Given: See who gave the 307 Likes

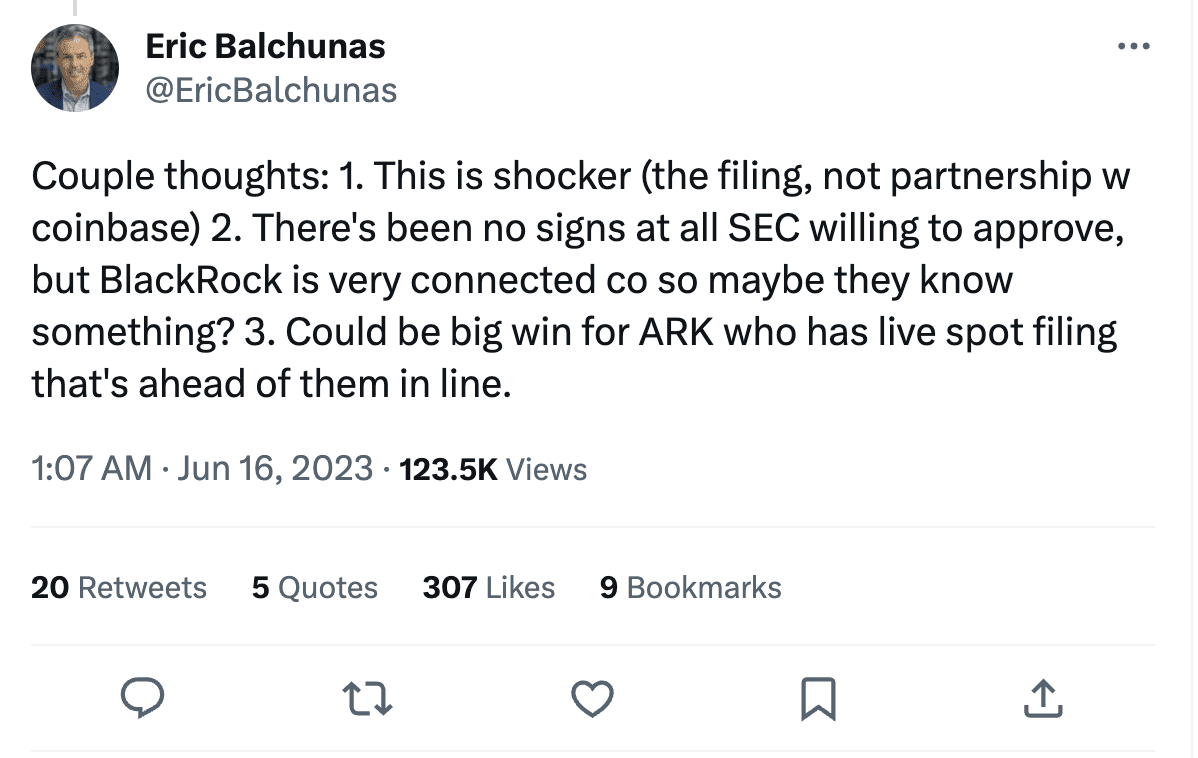Looking at the screenshot, I should (488, 587).
